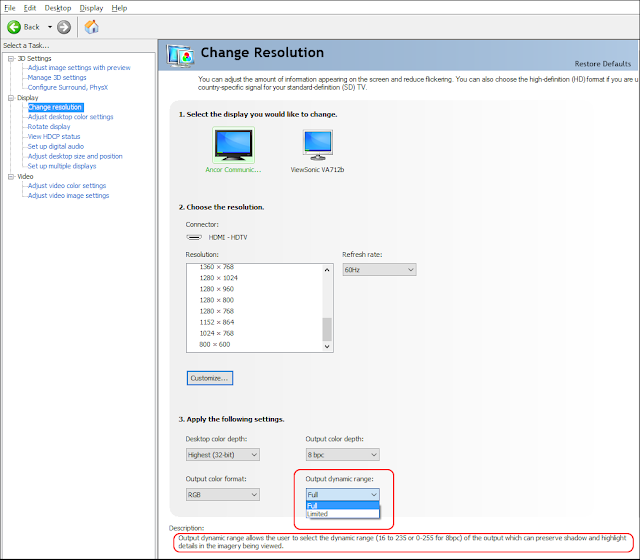
Task: Click Restore Defaults link
Action: pyautogui.click(x=602, y=64)
